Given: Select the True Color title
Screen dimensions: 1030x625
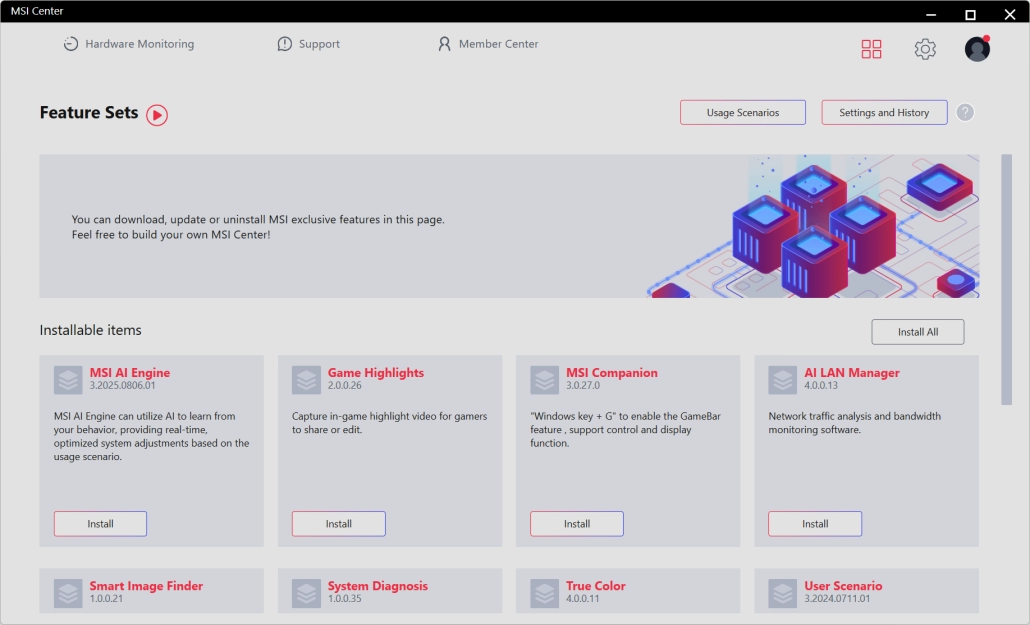Looking at the screenshot, I should click(596, 586).
